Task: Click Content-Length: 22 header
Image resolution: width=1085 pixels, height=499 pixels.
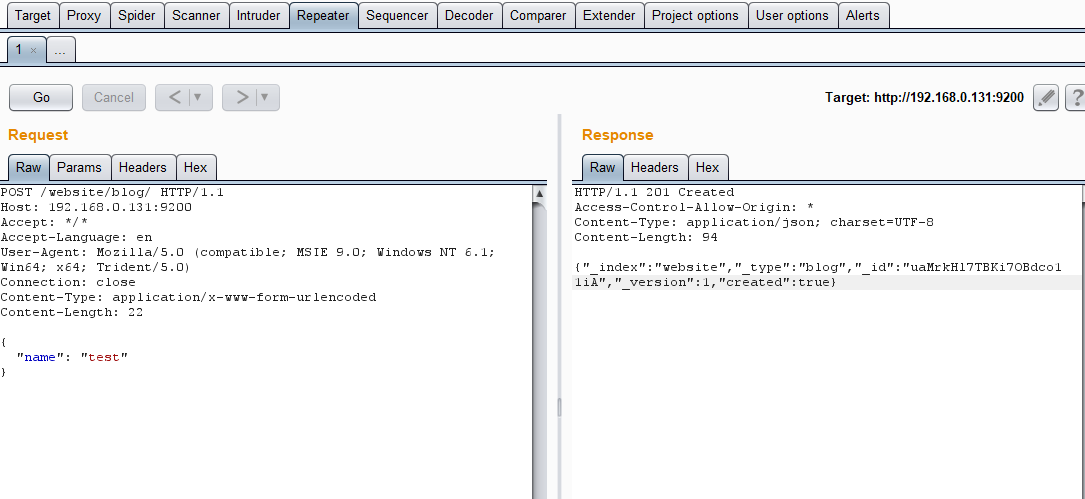Action: coord(71,312)
